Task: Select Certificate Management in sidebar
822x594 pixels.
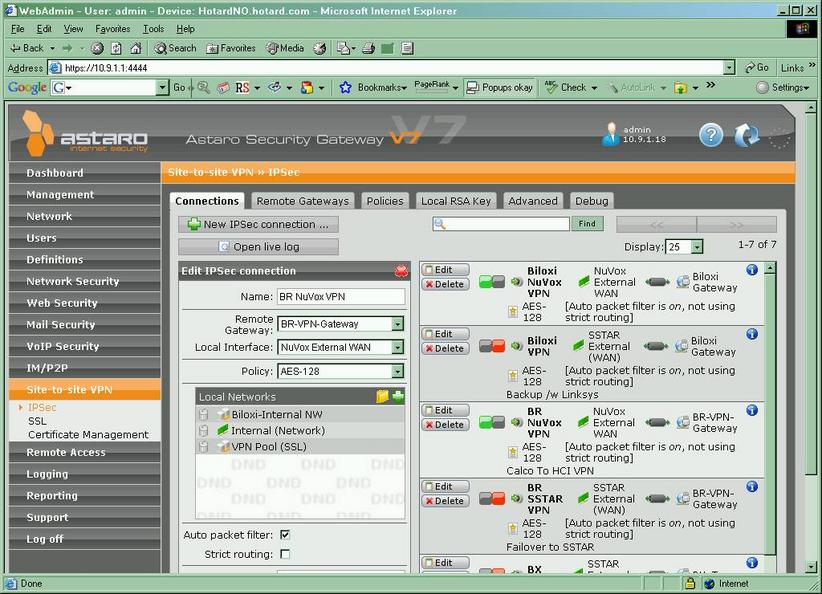Action: (x=88, y=435)
